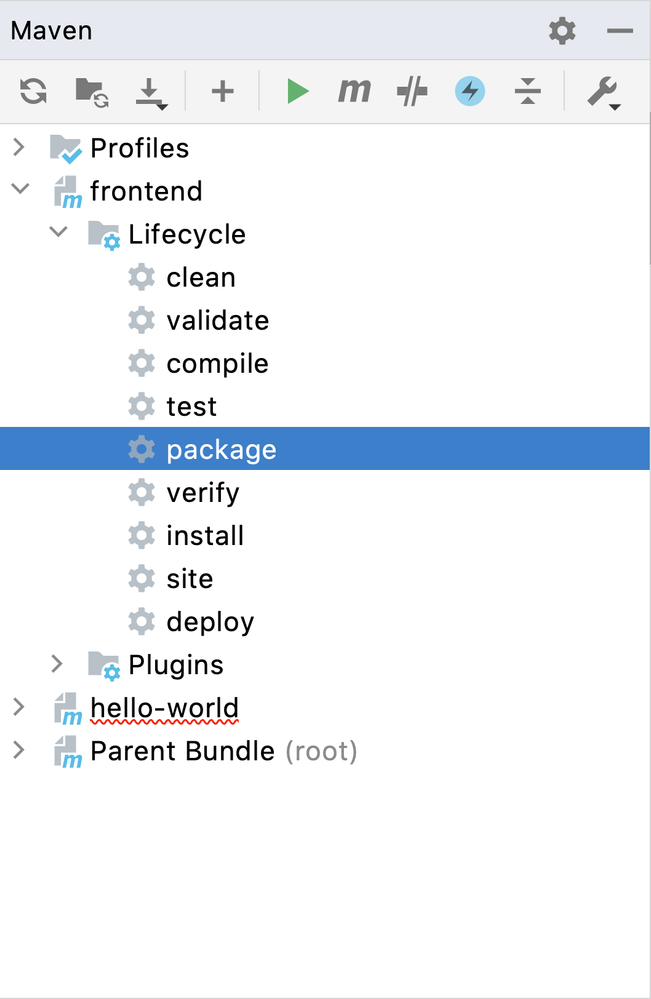Run Maven build with green play icon
This screenshot has height=999, width=651.
pyautogui.click(x=297, y=92)
